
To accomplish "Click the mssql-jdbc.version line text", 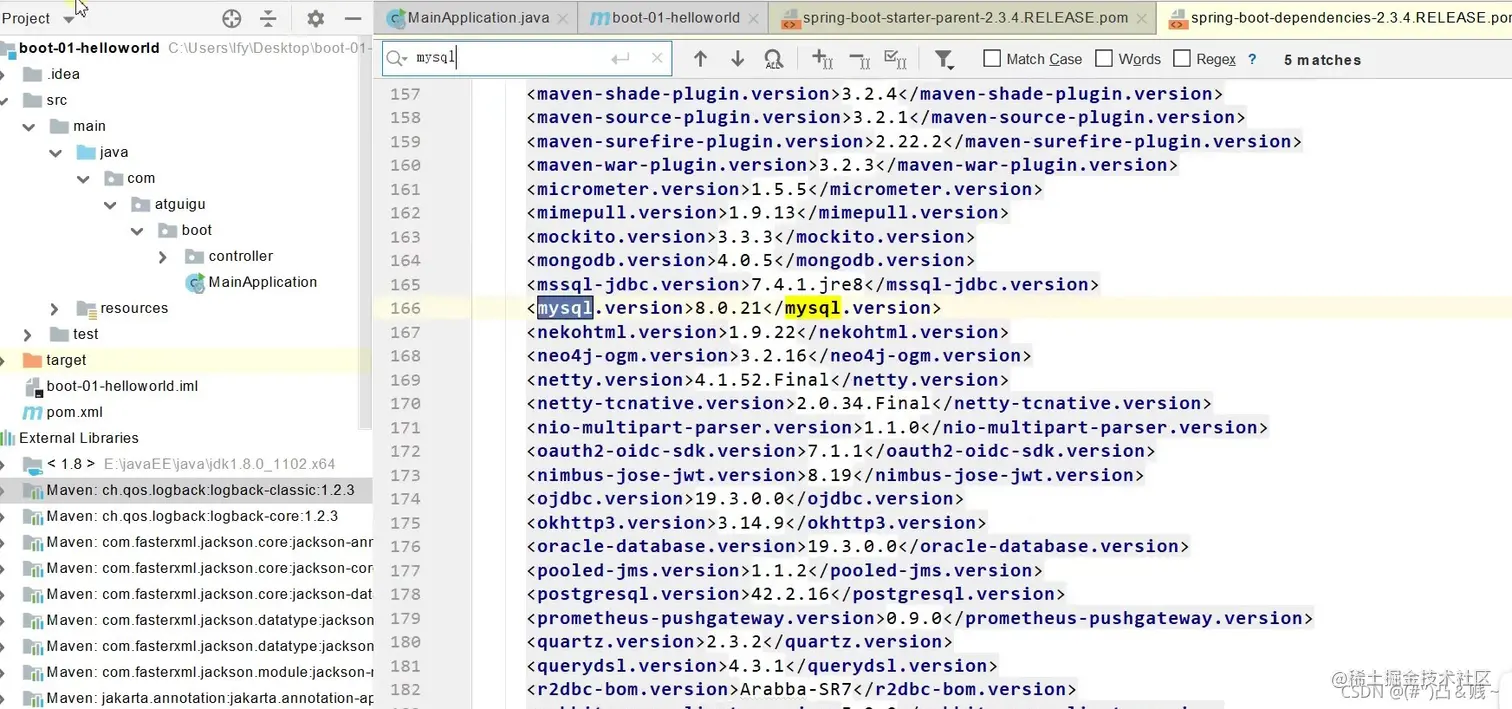I will [812, 284].
